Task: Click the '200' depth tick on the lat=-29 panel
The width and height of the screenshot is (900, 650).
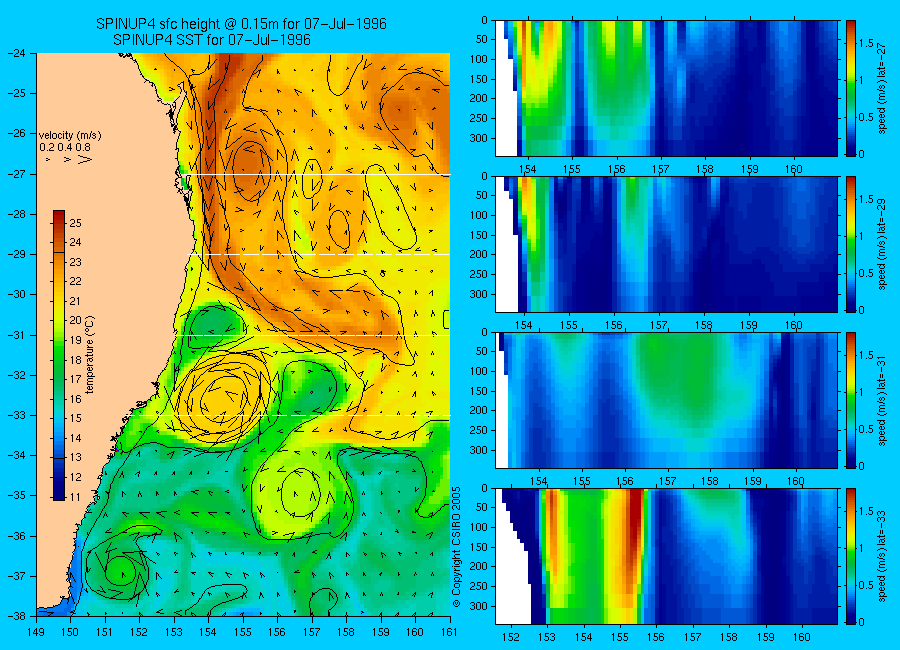Action: point(479,254)
